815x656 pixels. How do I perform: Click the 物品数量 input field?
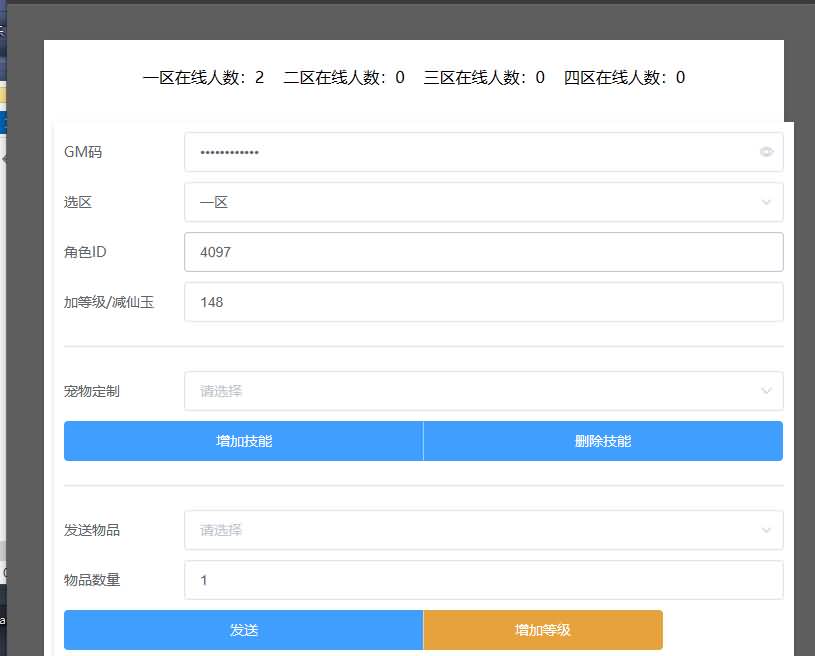[483, 580]
